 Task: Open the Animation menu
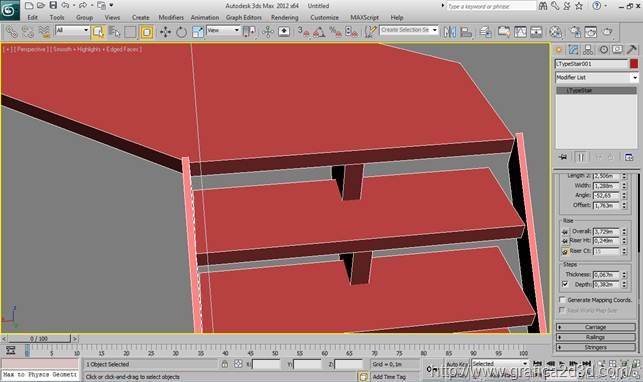tap(205, 18)
